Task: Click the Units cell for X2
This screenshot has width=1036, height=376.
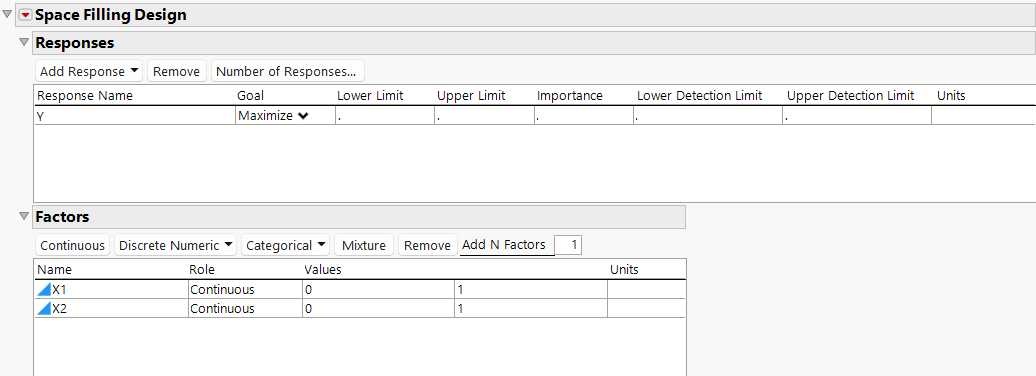Action: [x=646, y=309]
